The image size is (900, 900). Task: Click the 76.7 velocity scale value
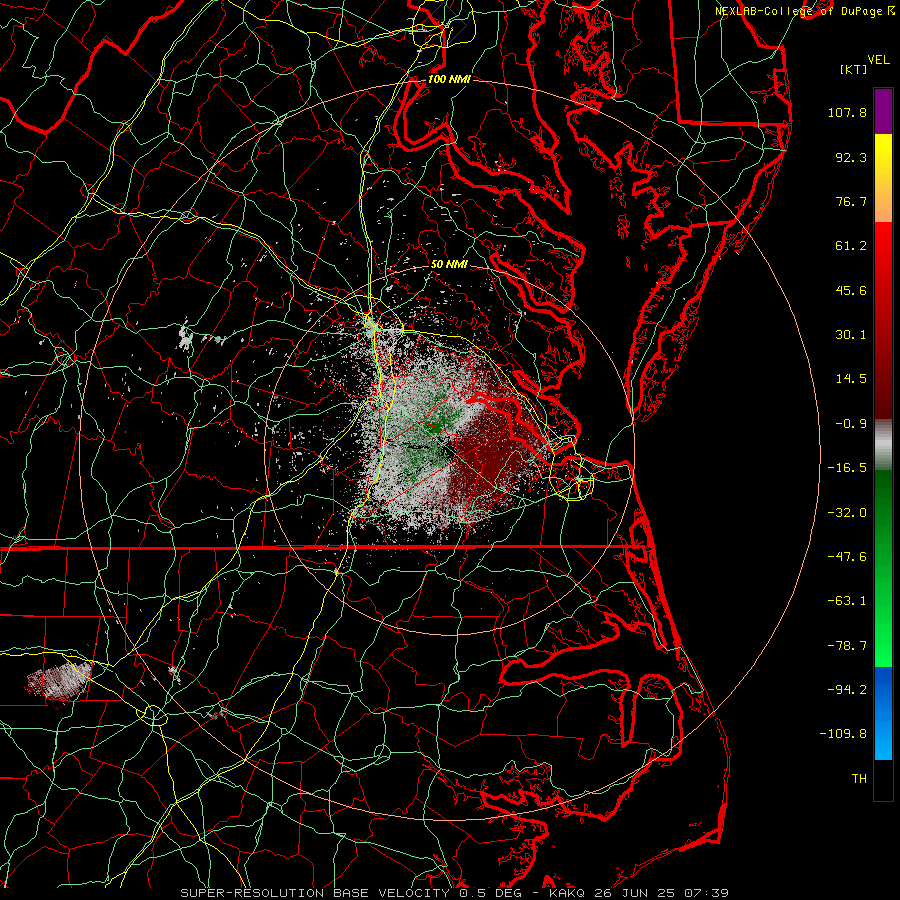point(851,201)
